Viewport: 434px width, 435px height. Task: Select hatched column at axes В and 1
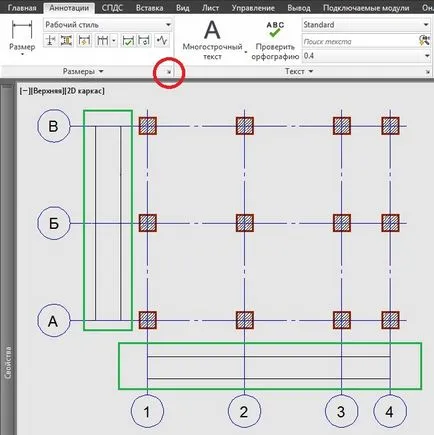coord(147,126)
